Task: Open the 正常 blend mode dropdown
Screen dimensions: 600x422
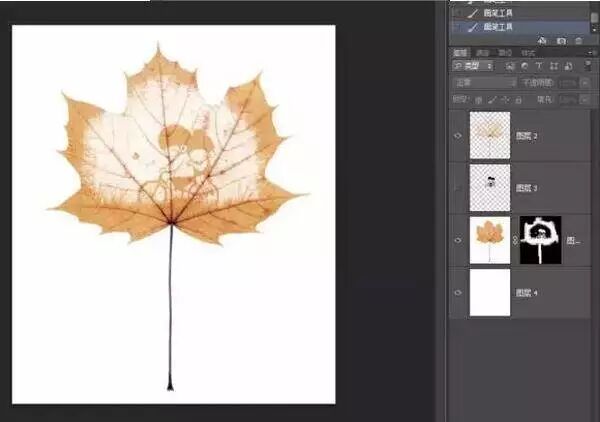Action: click(x=484, y=83)
